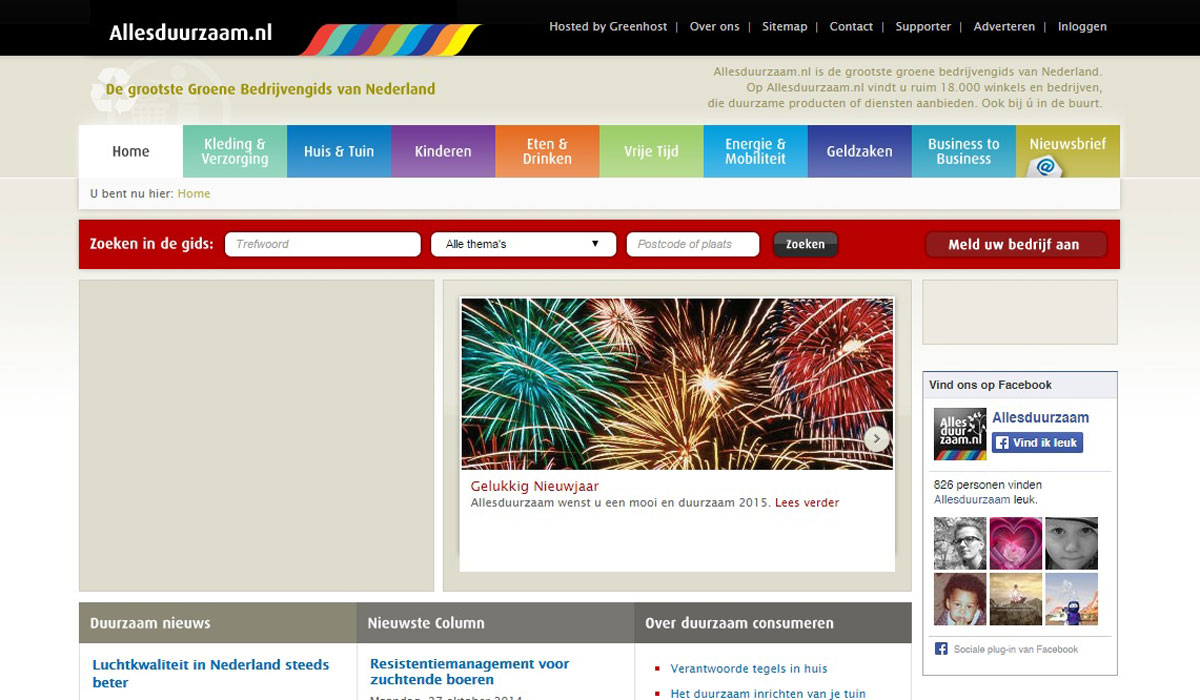
Task: Open the Adverteren link
Action: 1004,27
